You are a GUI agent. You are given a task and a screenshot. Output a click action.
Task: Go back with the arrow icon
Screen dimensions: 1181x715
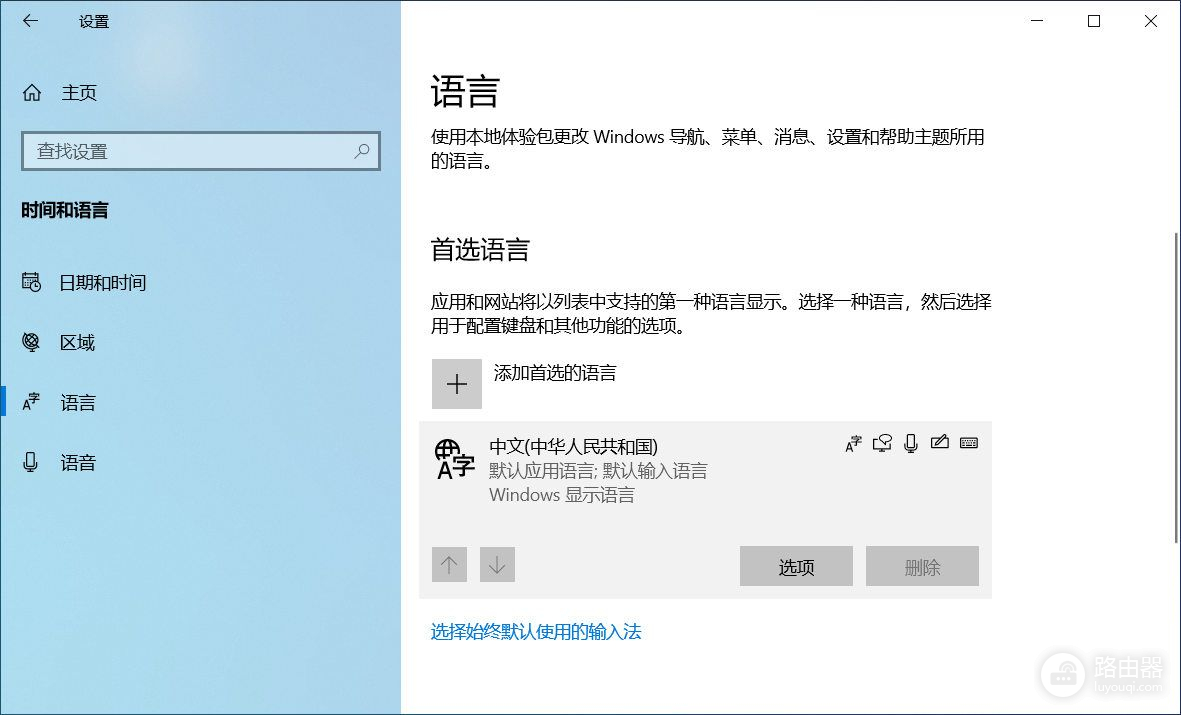[30, 21]
